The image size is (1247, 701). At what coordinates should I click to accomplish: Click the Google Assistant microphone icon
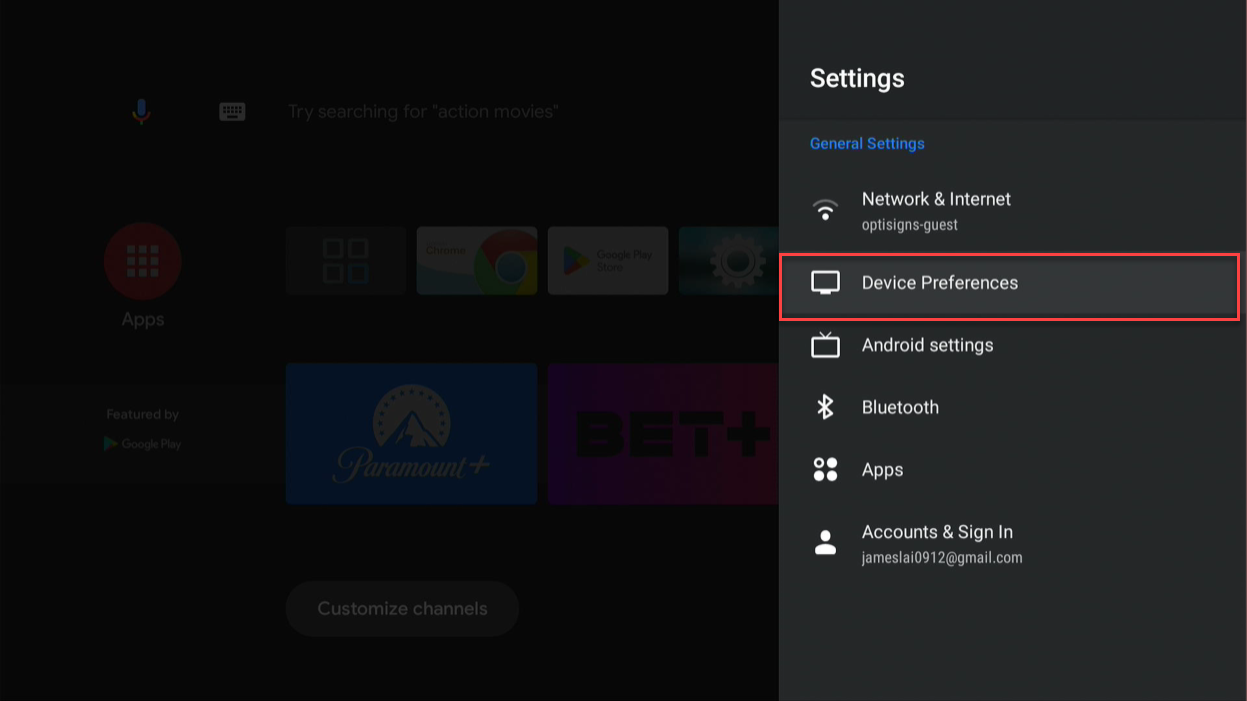click(141, 111)
